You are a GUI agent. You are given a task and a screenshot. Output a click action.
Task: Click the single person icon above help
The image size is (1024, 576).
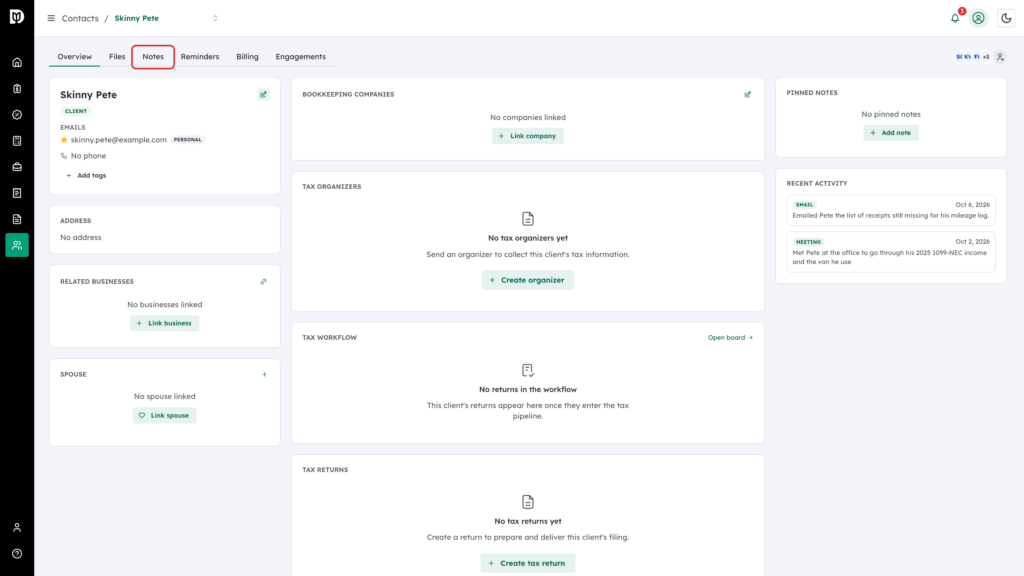(x=17, y=528)
